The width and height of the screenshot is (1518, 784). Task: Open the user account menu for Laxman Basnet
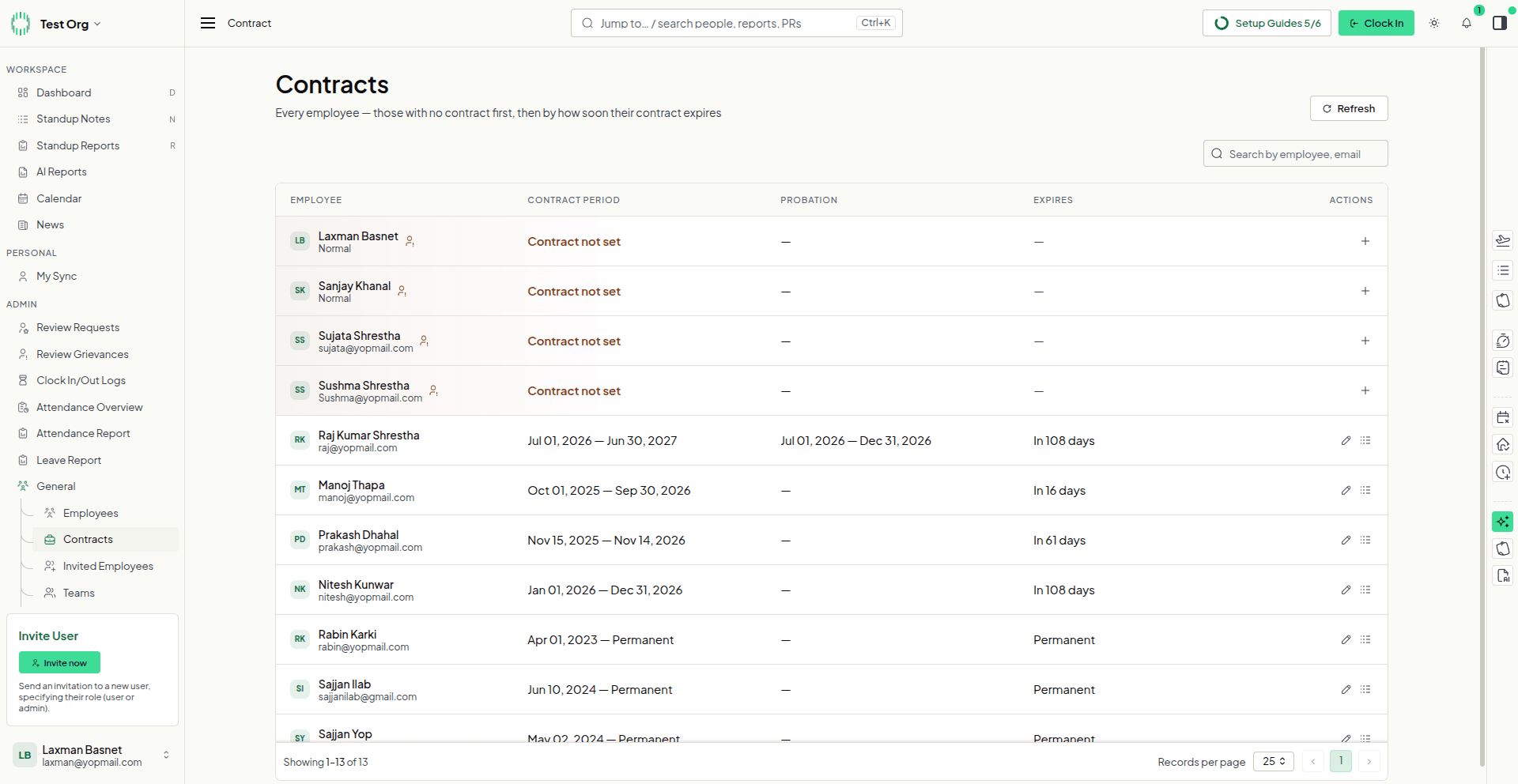[x=92, y=755]
